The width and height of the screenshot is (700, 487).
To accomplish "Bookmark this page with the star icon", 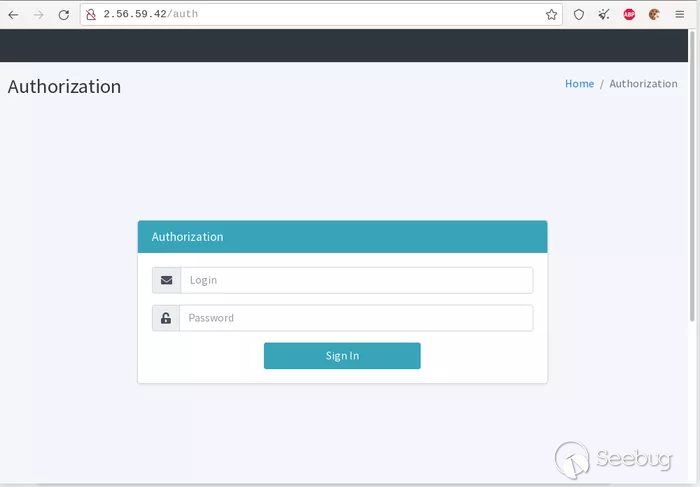I will tap(551, 15).
